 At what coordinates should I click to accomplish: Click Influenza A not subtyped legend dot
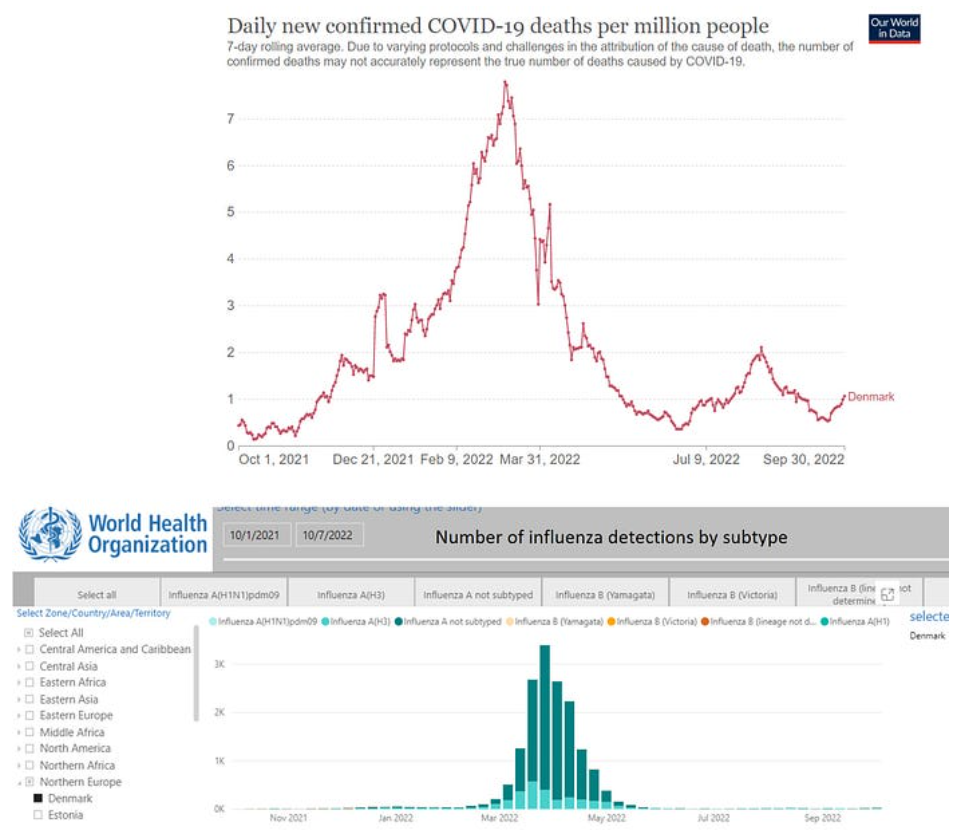(x=397, y=622)
